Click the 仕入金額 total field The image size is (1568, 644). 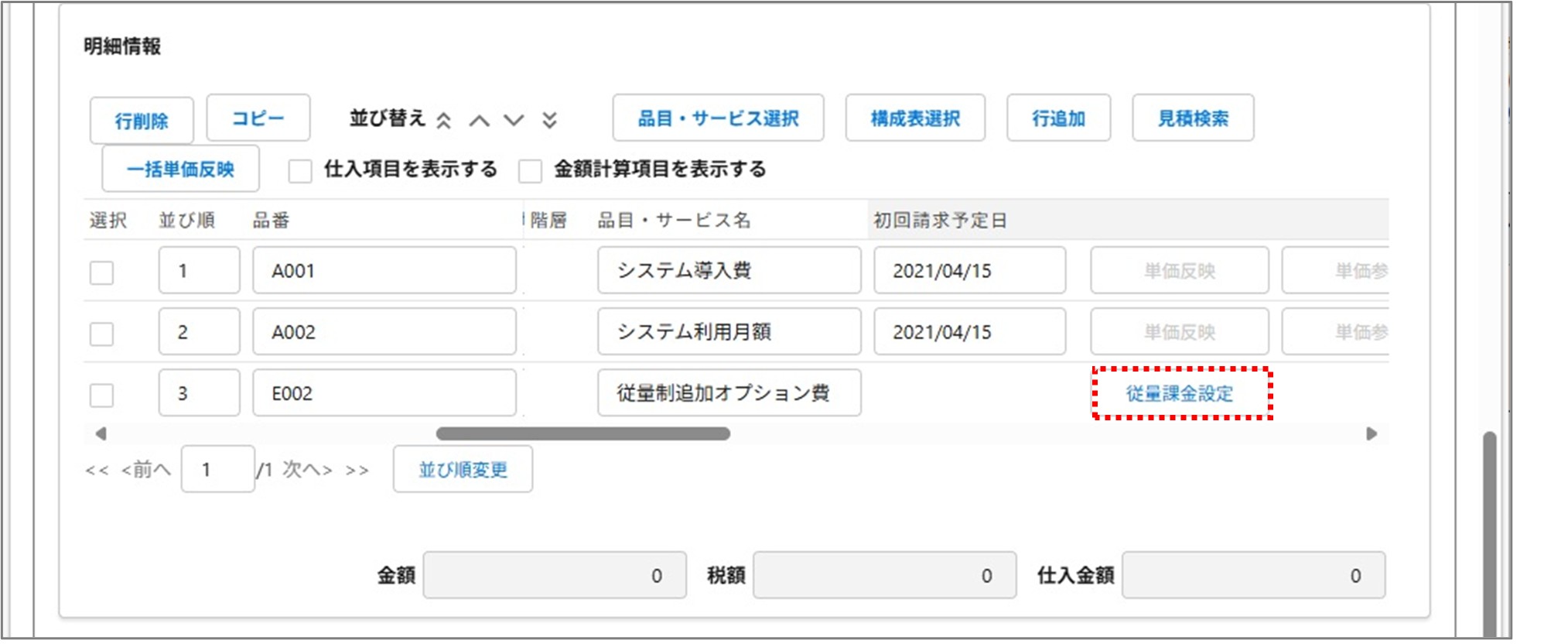(1254, 575)
